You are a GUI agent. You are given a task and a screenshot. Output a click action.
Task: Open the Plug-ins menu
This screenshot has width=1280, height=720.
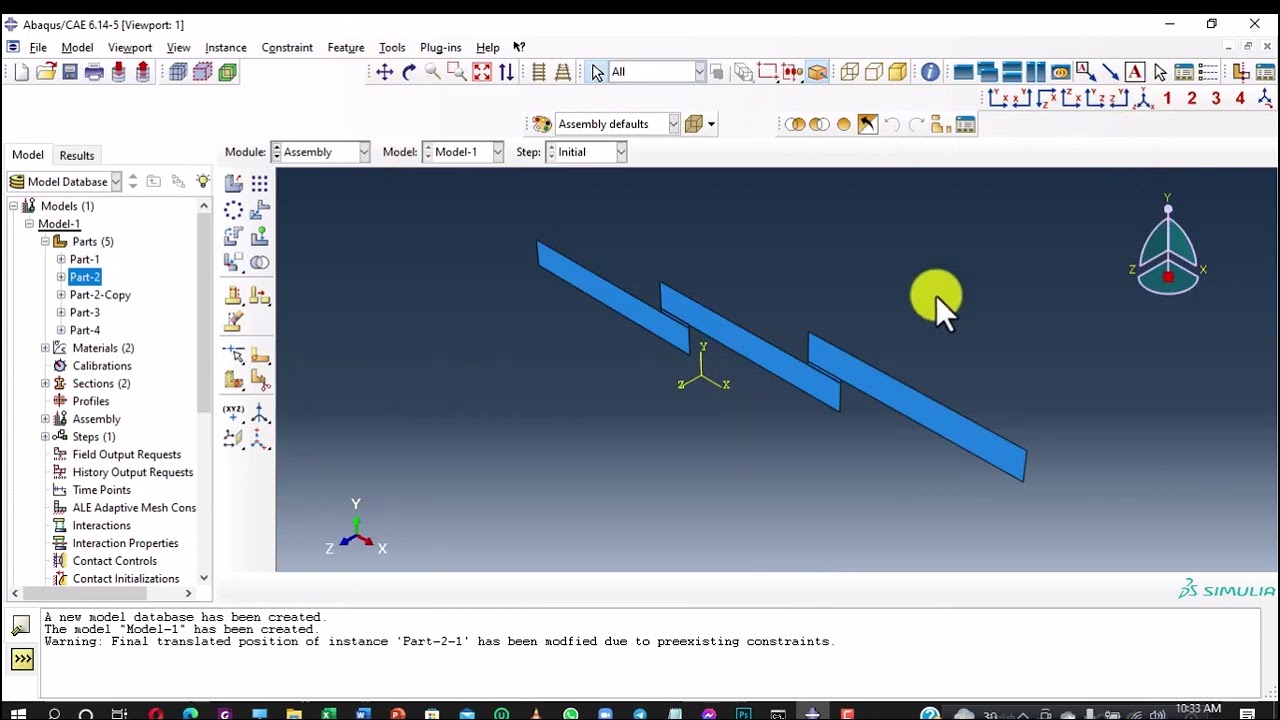[441, 47]
